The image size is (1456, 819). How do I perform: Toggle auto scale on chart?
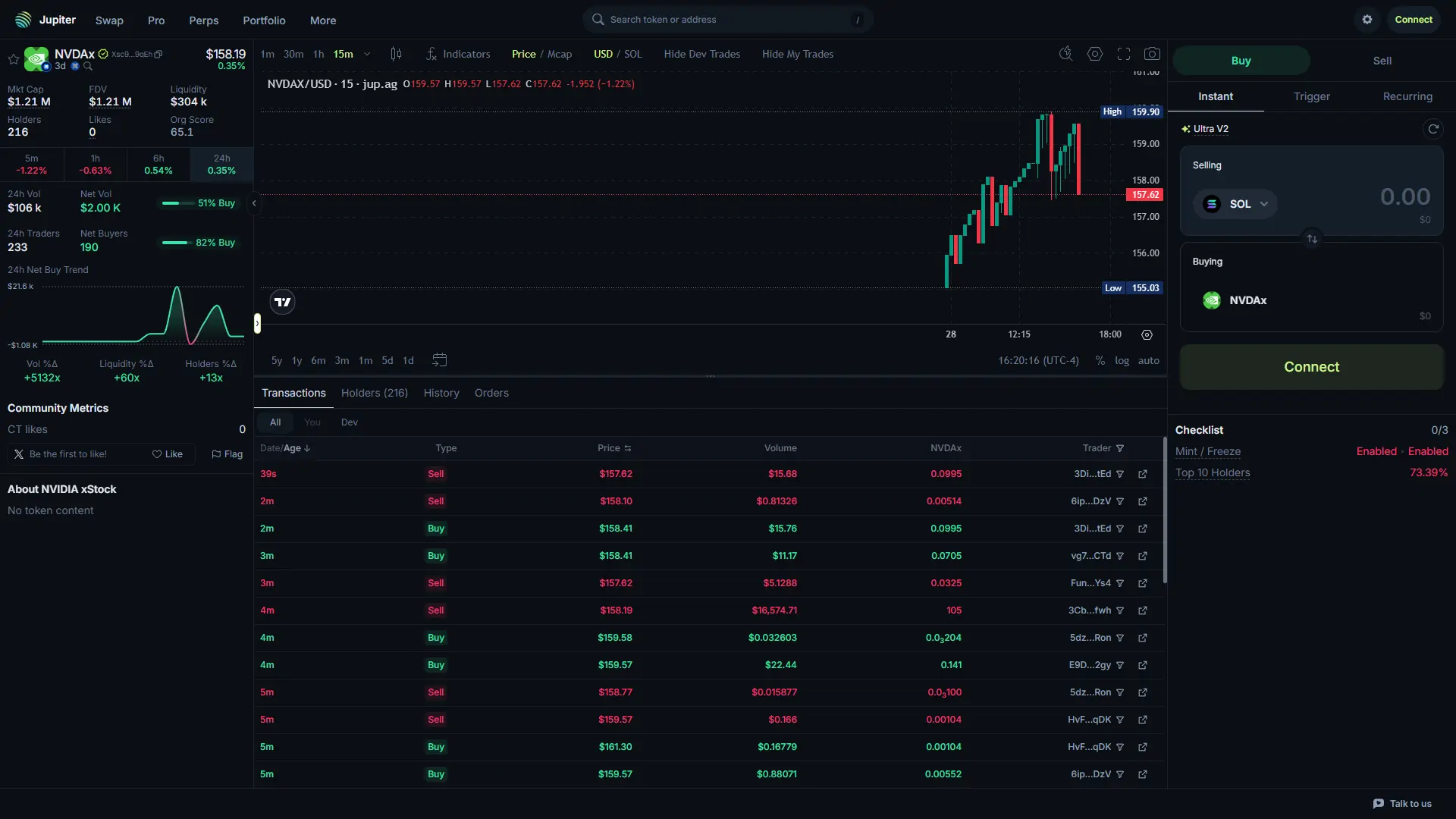[1148, 360]
